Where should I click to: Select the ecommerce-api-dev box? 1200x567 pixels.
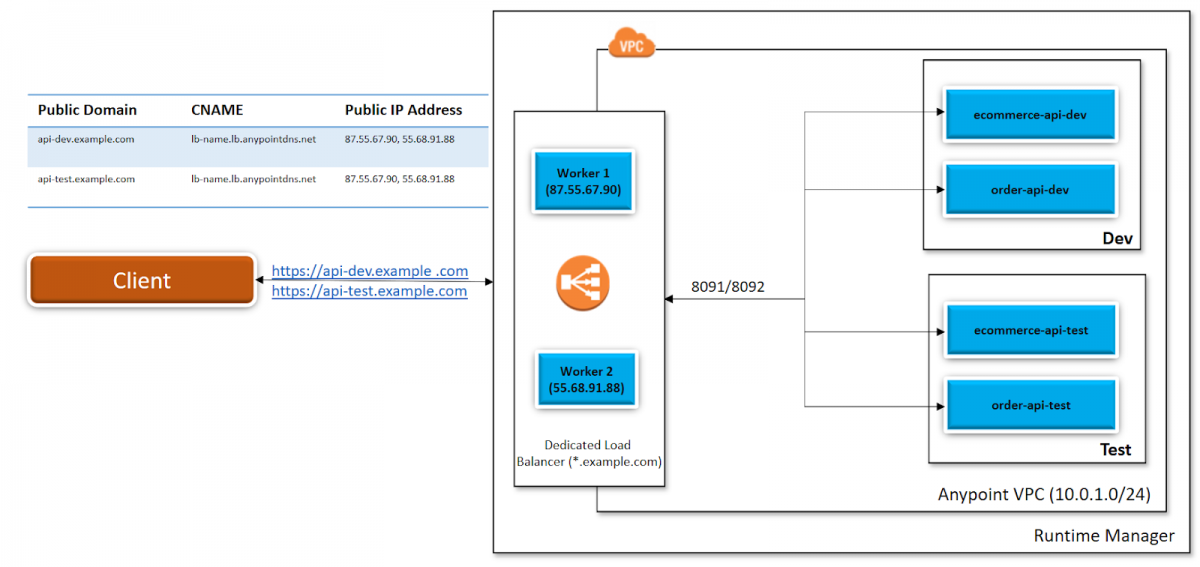[x=1030, y=115]
